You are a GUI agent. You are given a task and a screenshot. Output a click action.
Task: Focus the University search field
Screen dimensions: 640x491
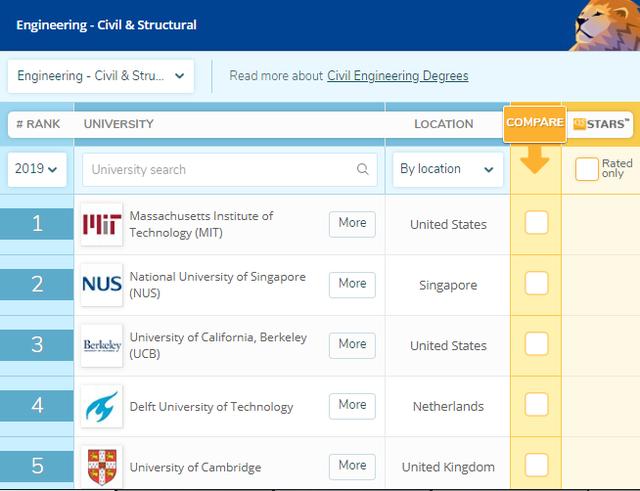[x=222, y=169]
